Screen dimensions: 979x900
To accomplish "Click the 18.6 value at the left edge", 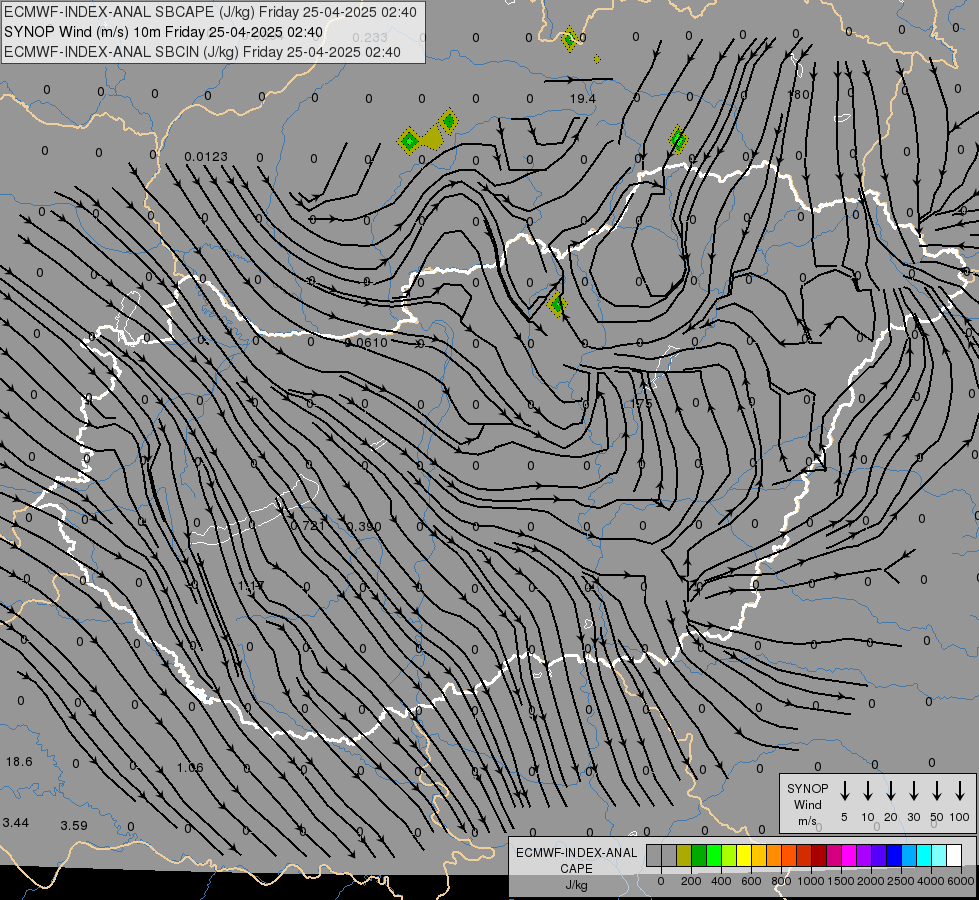I will tap(19, 761).
